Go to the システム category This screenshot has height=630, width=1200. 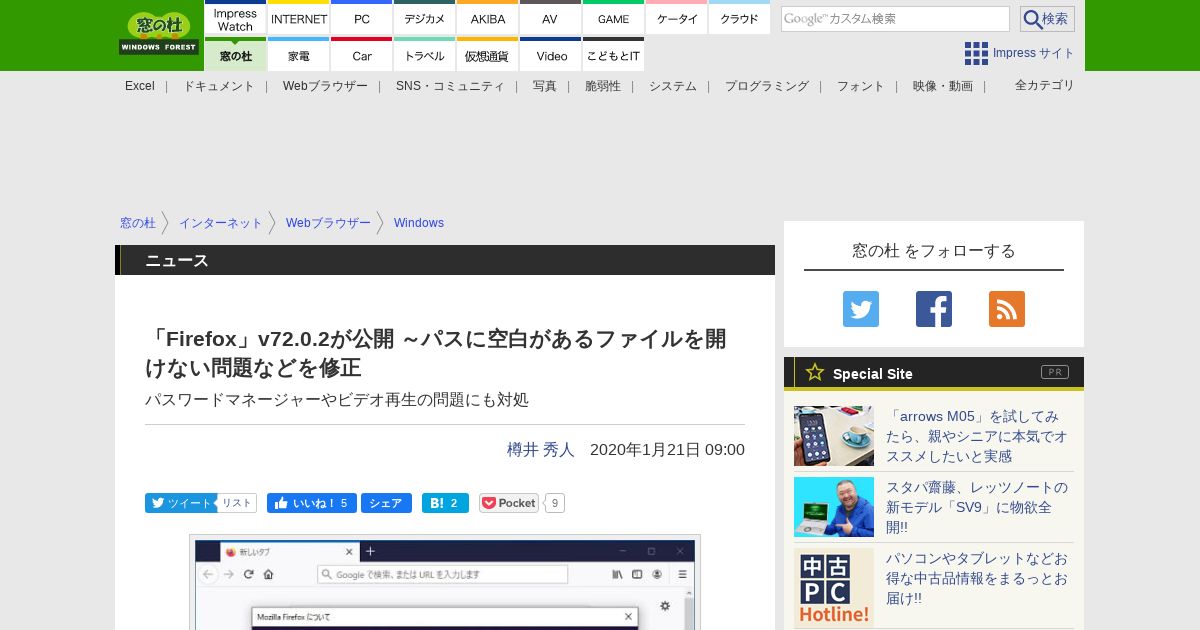673,86
